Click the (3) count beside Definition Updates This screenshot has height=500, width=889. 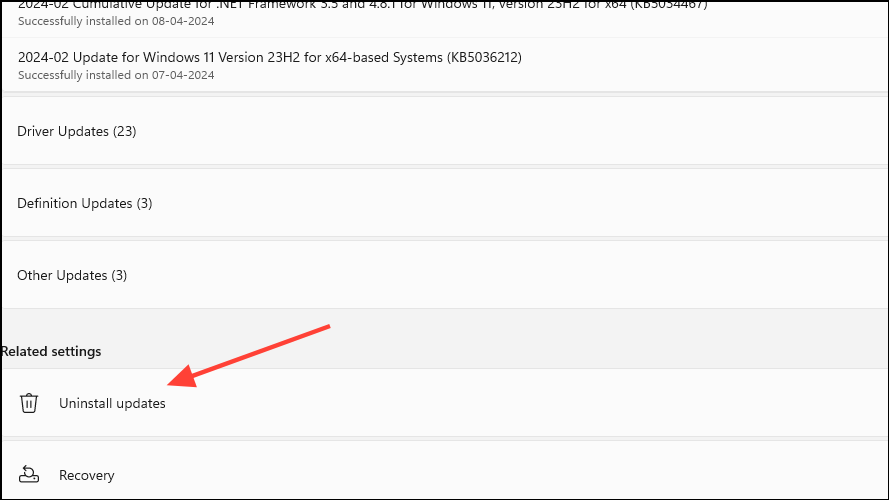point(144,204)
